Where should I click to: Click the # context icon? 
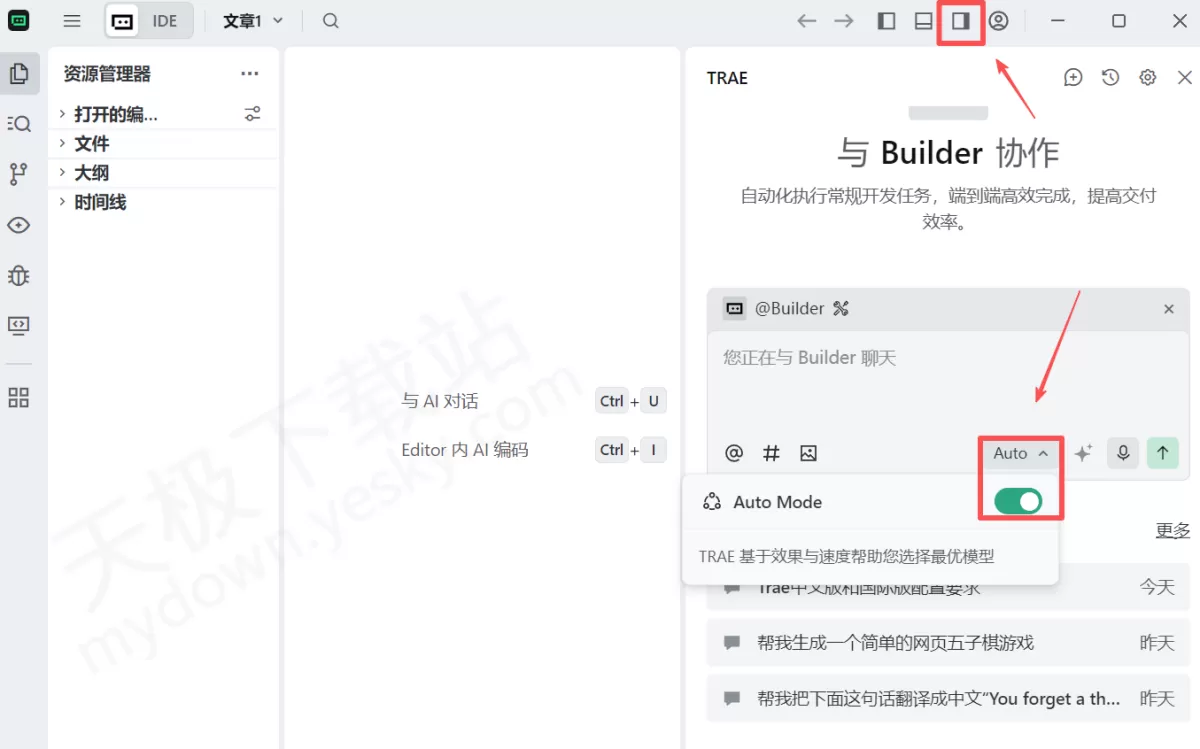tap(771, 453)
